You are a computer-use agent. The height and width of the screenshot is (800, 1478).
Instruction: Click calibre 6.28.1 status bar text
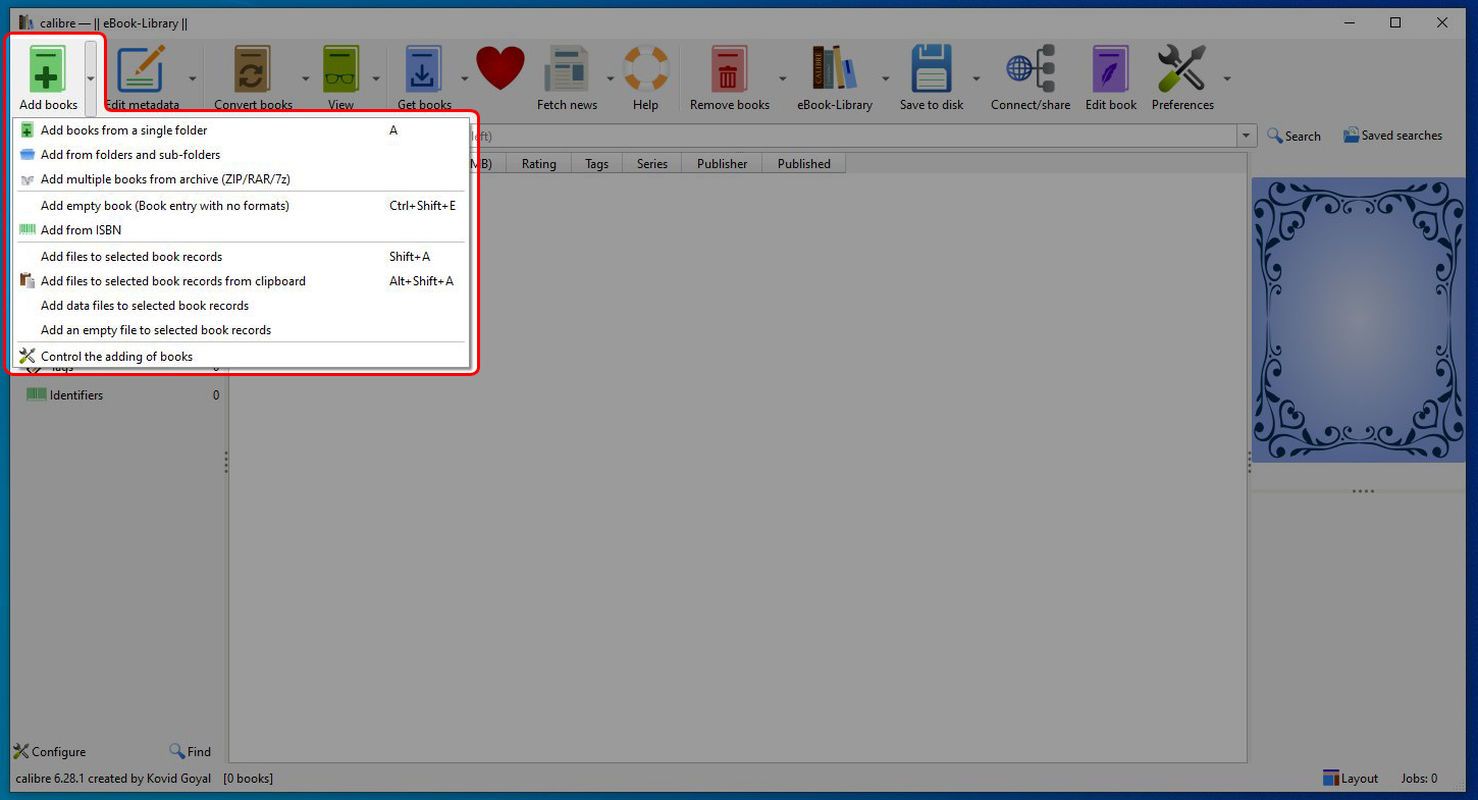(113, 778)
